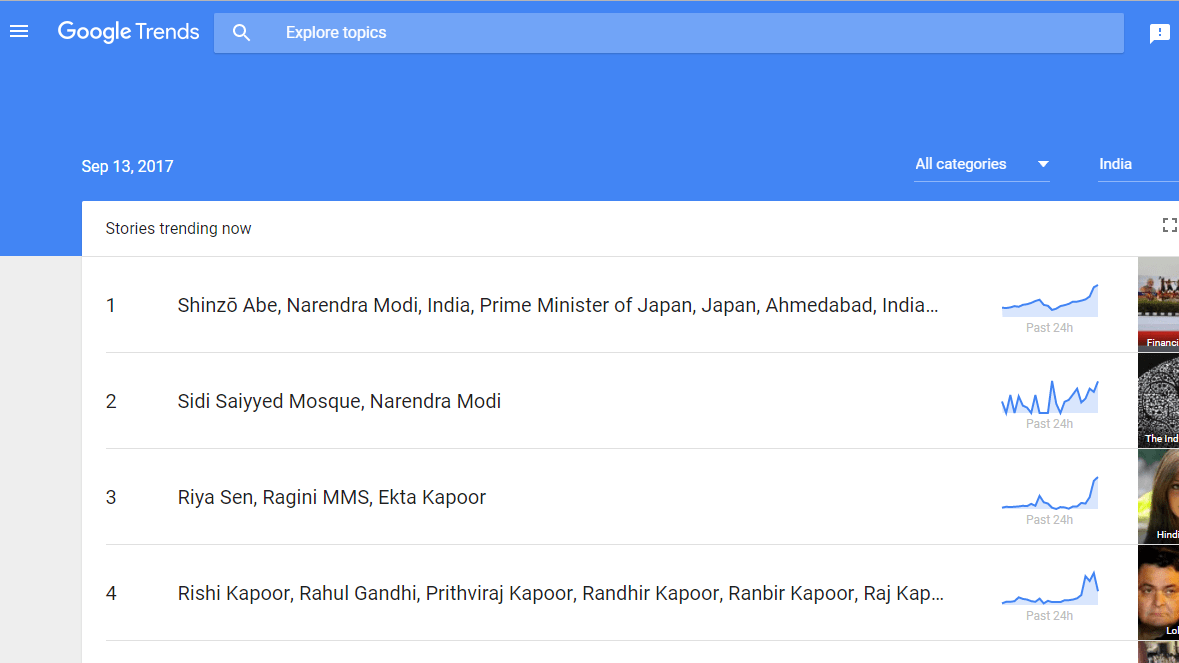
Task: Click the Shinzō Abe story trend sparkline
Action: click(1050, 300)
